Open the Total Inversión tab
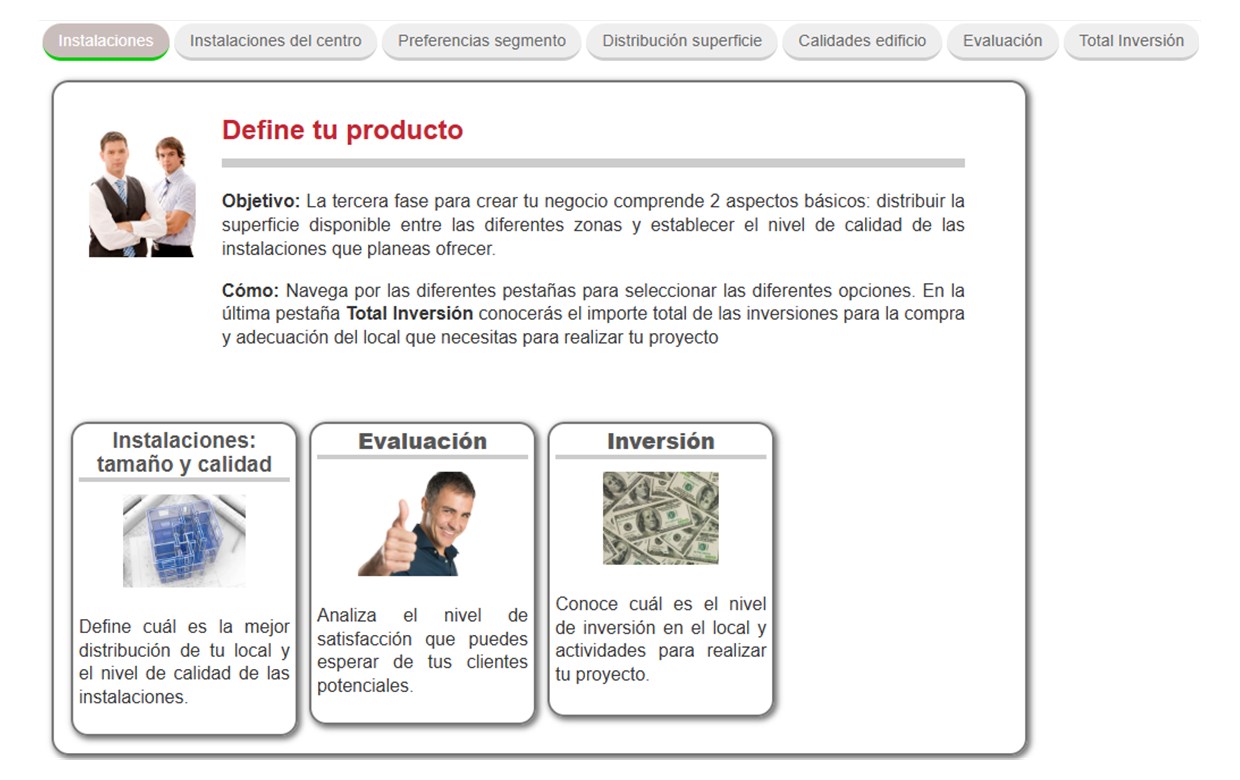Viewport: 1240px width, 780px height. pyautogui.click(x=1131, y=41)
